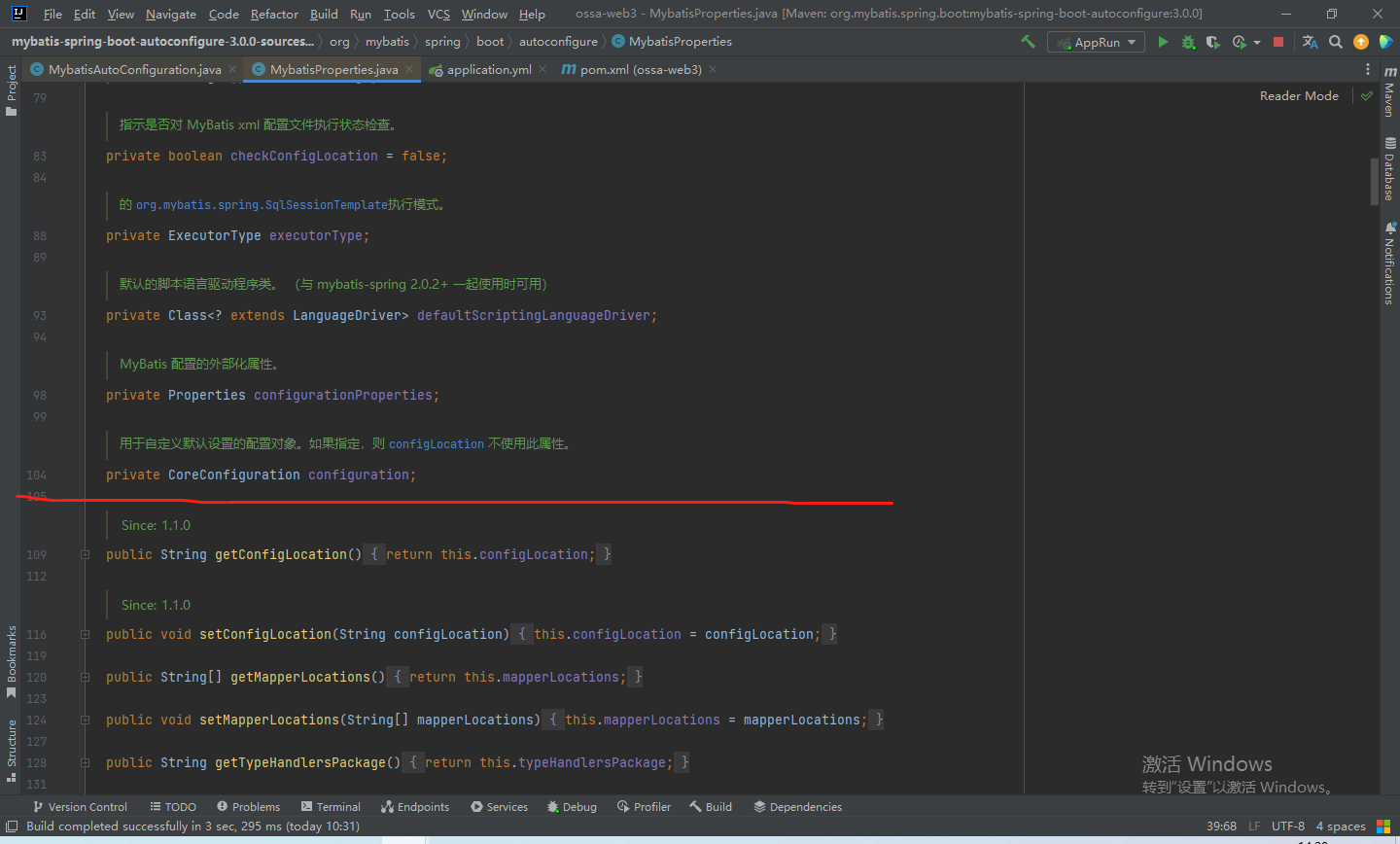Open the Navigate menu

(x=171, y=14)
